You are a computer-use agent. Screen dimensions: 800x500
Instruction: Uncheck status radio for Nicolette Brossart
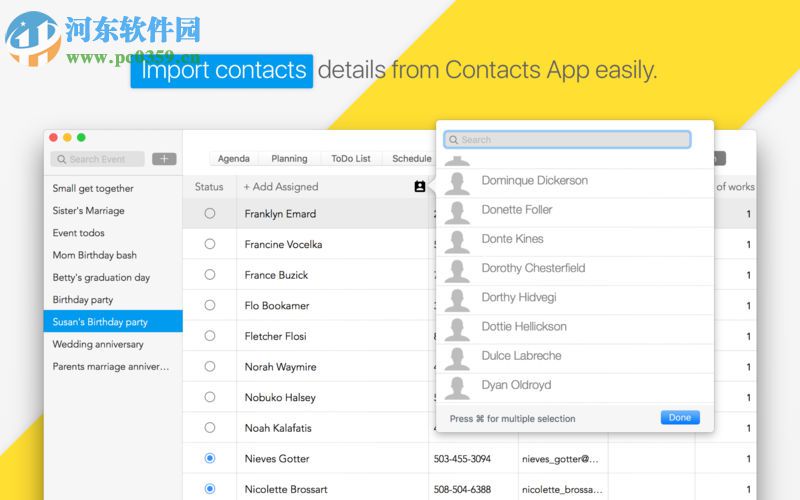coord(210,489)
